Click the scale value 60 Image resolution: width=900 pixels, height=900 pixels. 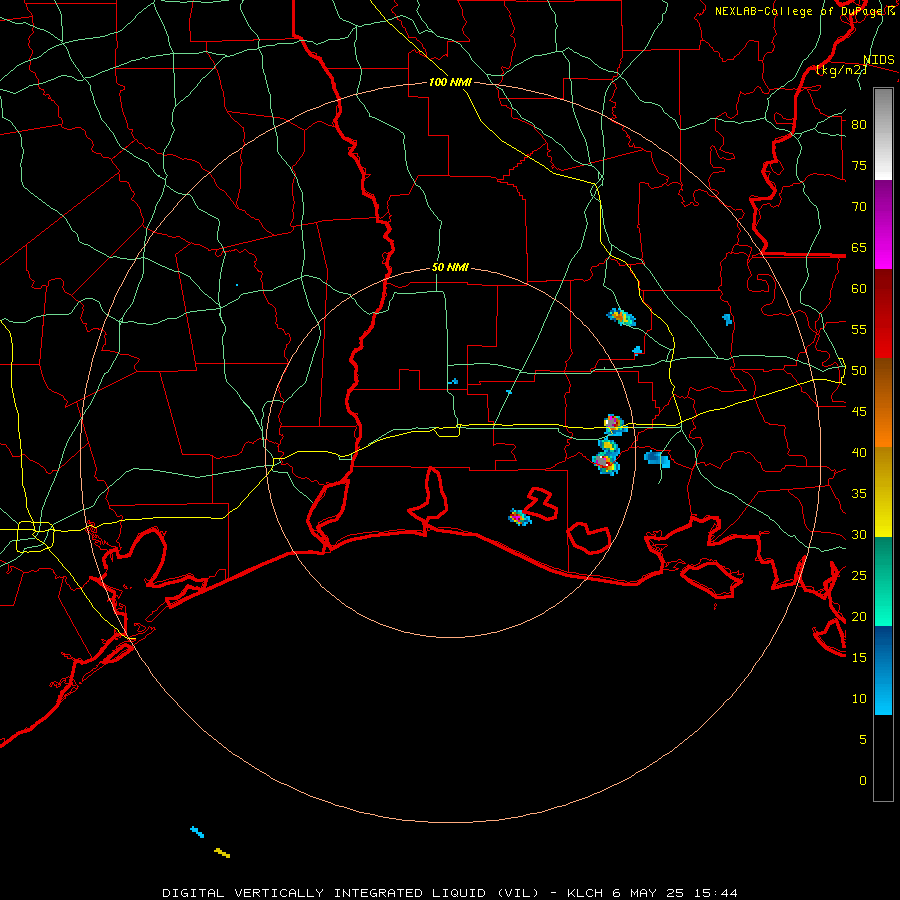click(859, 289)
